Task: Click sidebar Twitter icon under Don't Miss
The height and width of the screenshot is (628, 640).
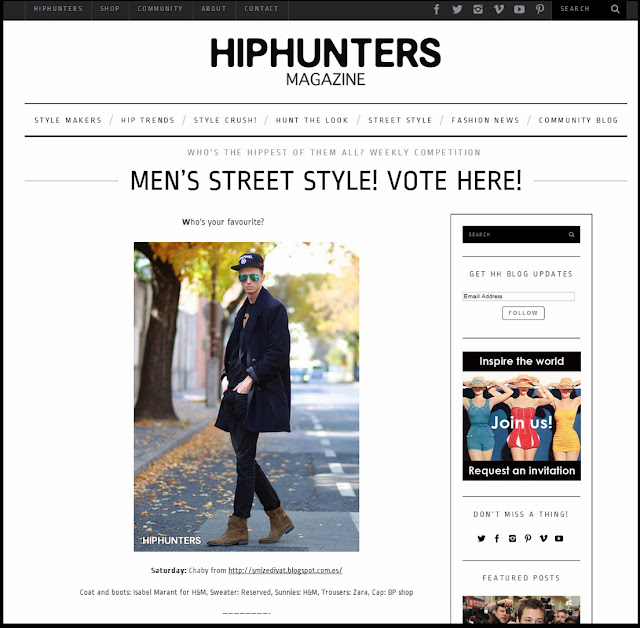Action: coord(482,539)
